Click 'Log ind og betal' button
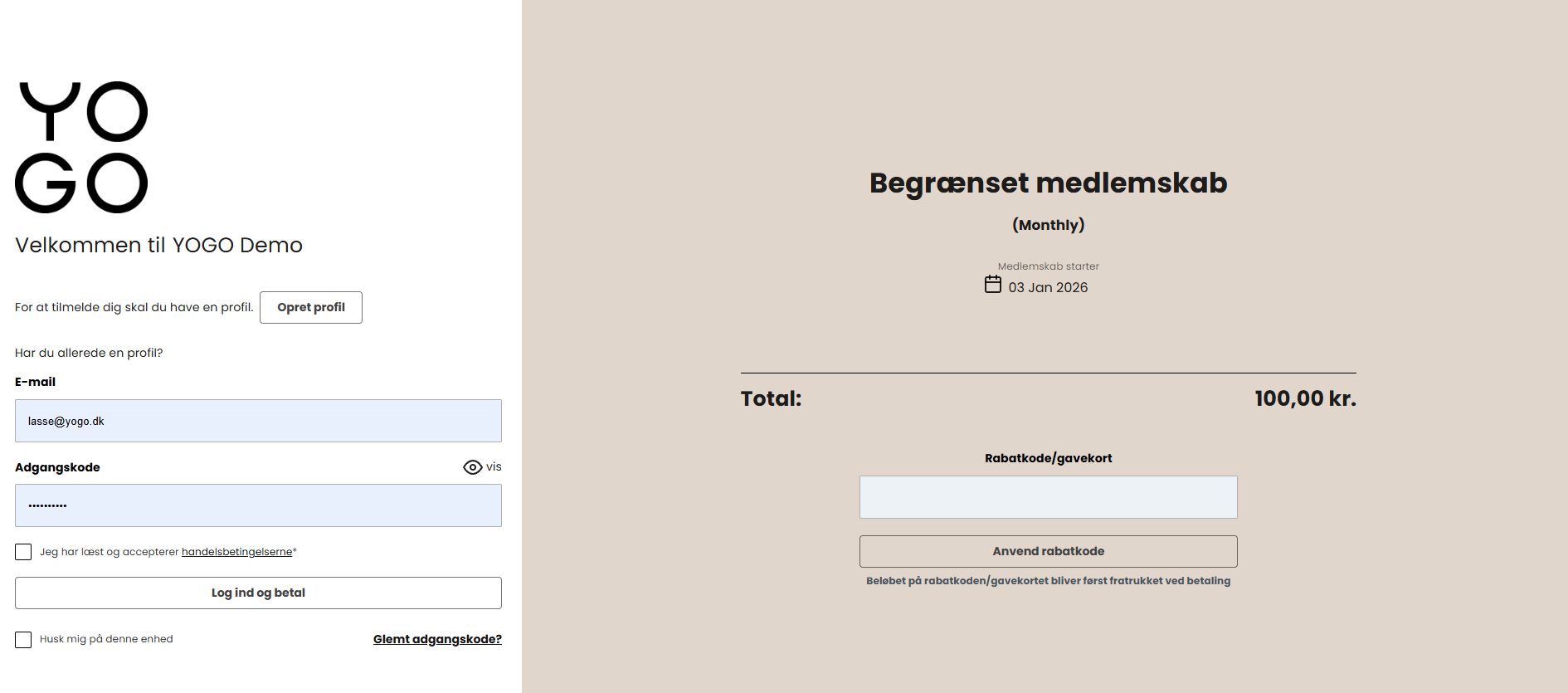 click(x=258, y=593)
